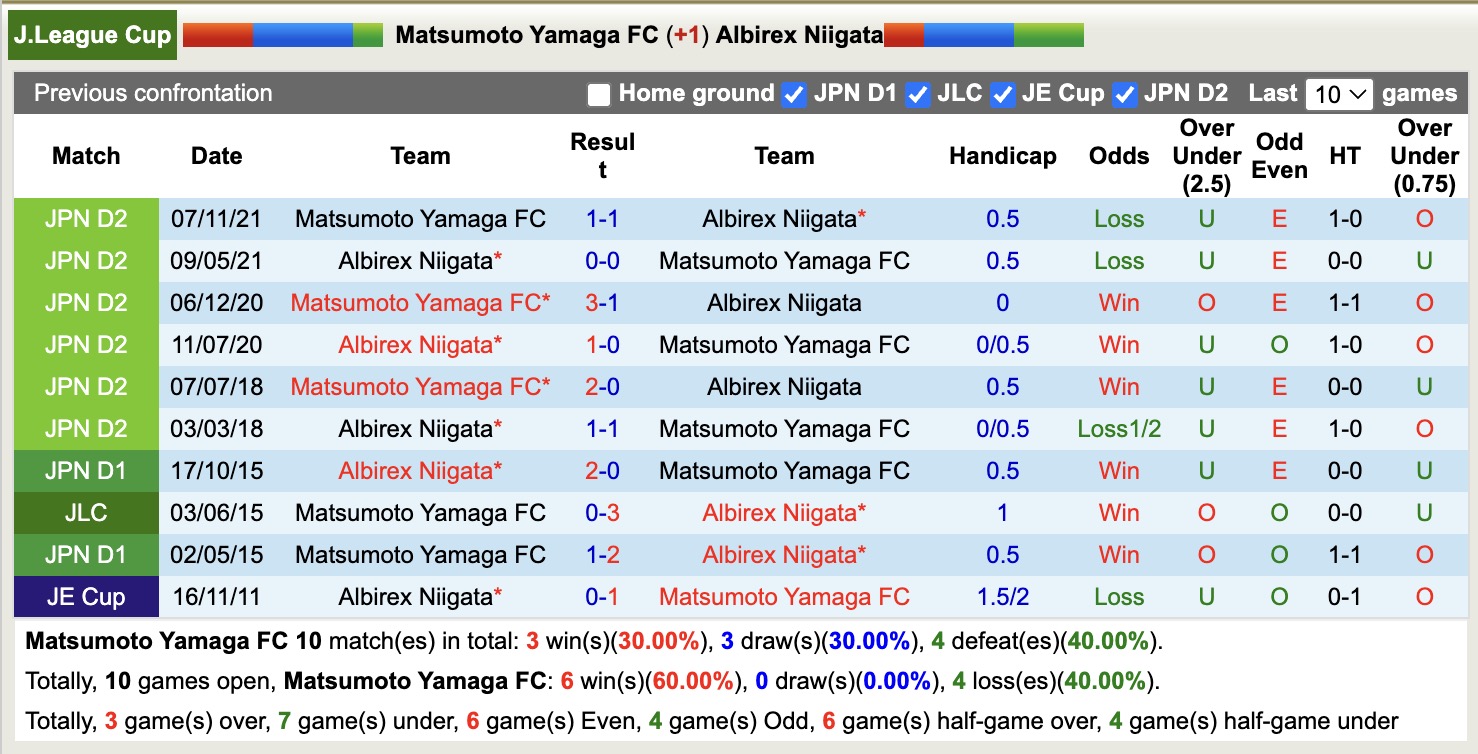Image resolution: width=1478 pixels, height=754 pixels.
Task: Select the JLC competition badge
Action: pos(85,512)
